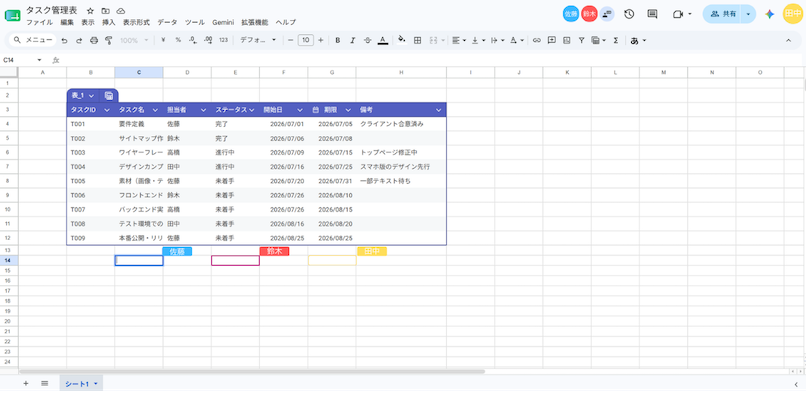The width and height of the screenshot is (806, 403).
Task: Print the spreadsheet
Action: [x=94, y=40]
